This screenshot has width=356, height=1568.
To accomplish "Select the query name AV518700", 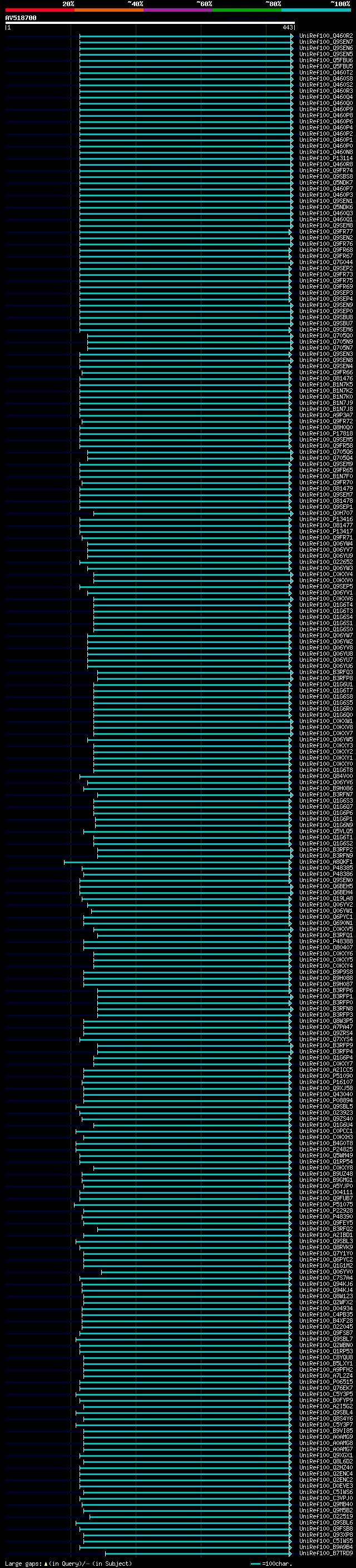I will coord(21,18).
